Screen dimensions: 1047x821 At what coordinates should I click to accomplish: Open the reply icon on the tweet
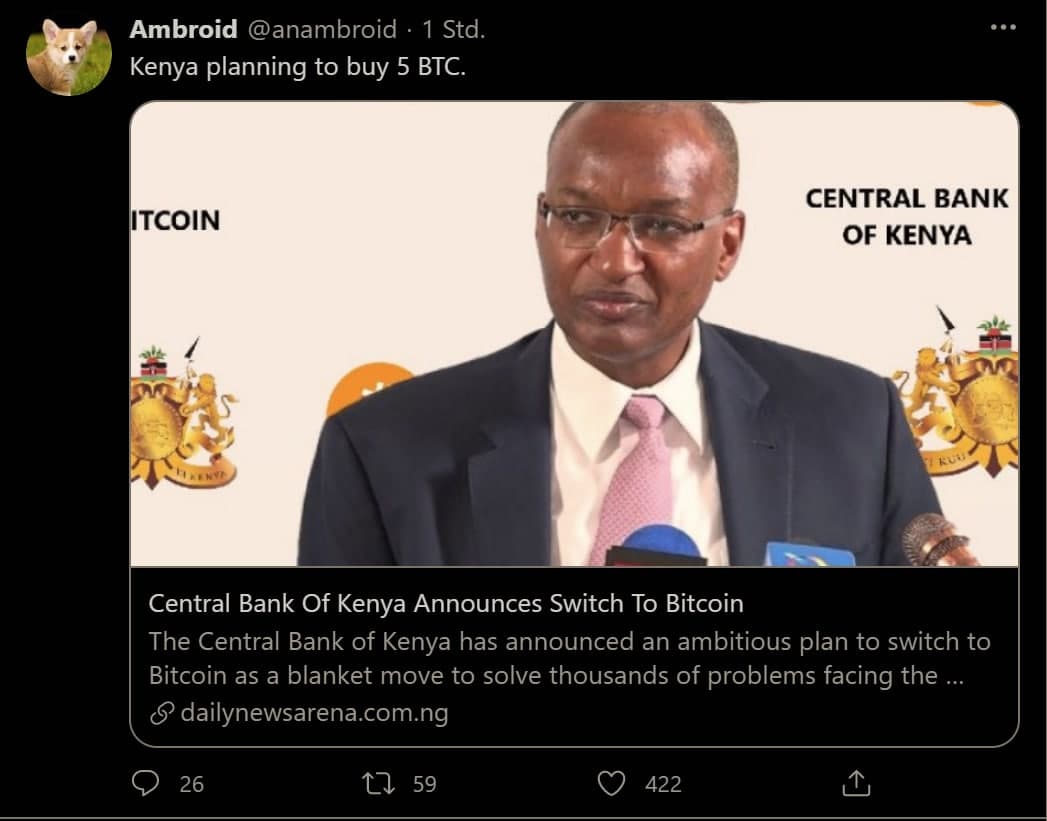(145, 783)
